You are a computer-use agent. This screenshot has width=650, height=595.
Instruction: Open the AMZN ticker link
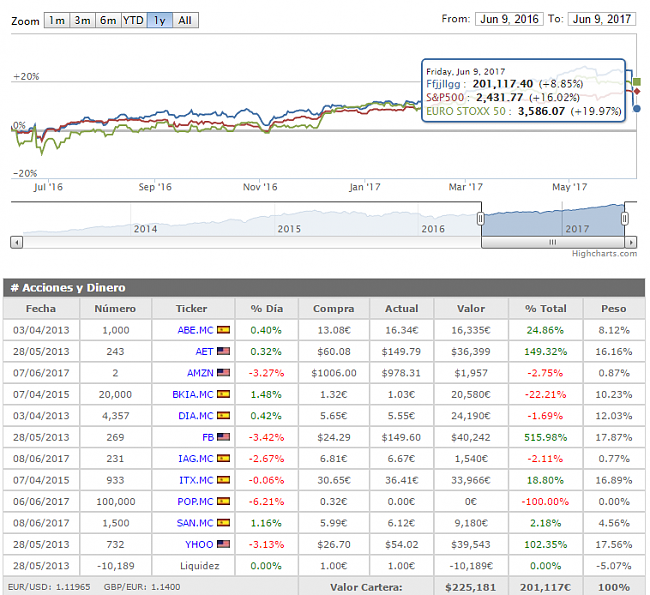click(200, 373)
